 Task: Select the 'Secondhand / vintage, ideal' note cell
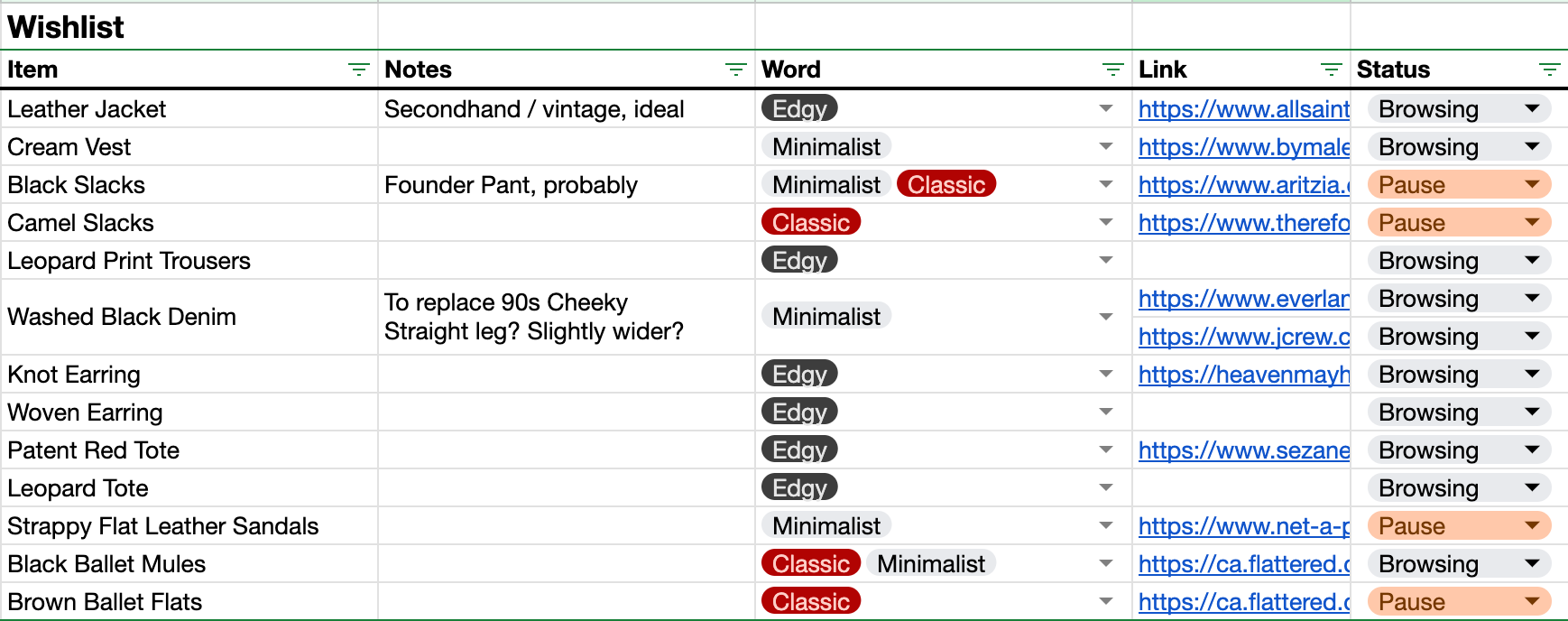pyautogui.click(x=566, y=109)
